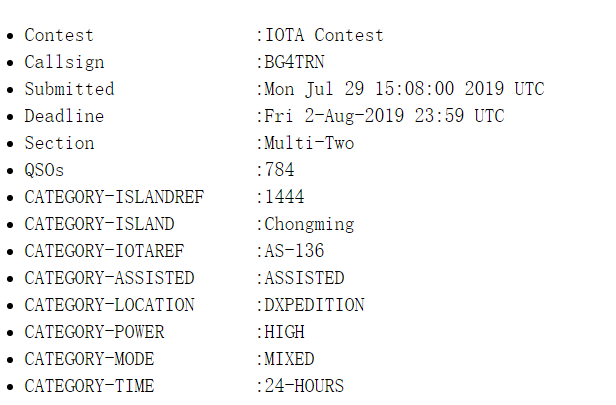The image size is (616, 405).
Task: Click the Chongming island name
Action: tap(309, 225)
